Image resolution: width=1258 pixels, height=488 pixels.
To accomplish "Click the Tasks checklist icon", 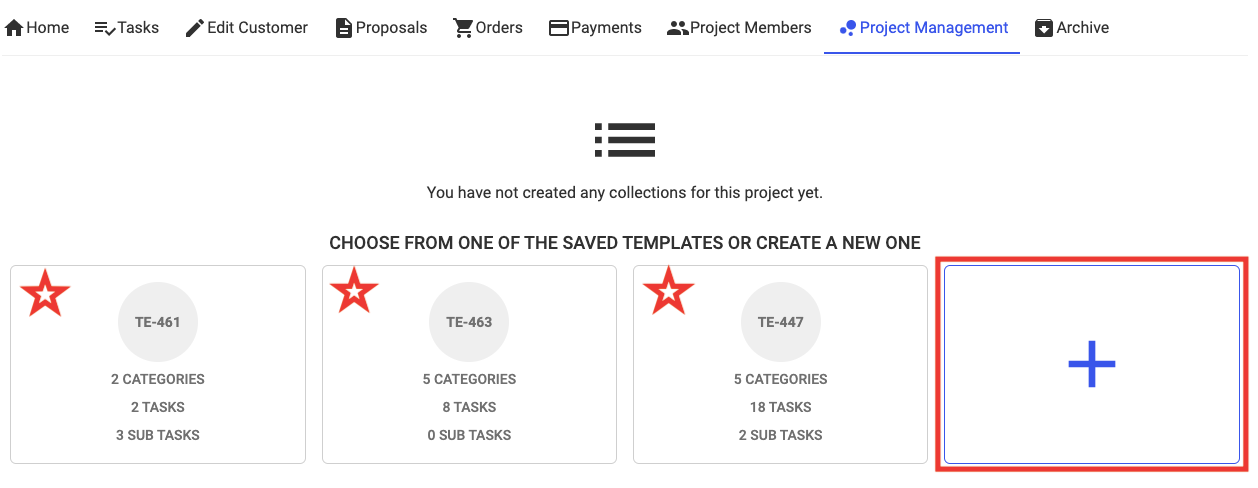I will (104, 28).
